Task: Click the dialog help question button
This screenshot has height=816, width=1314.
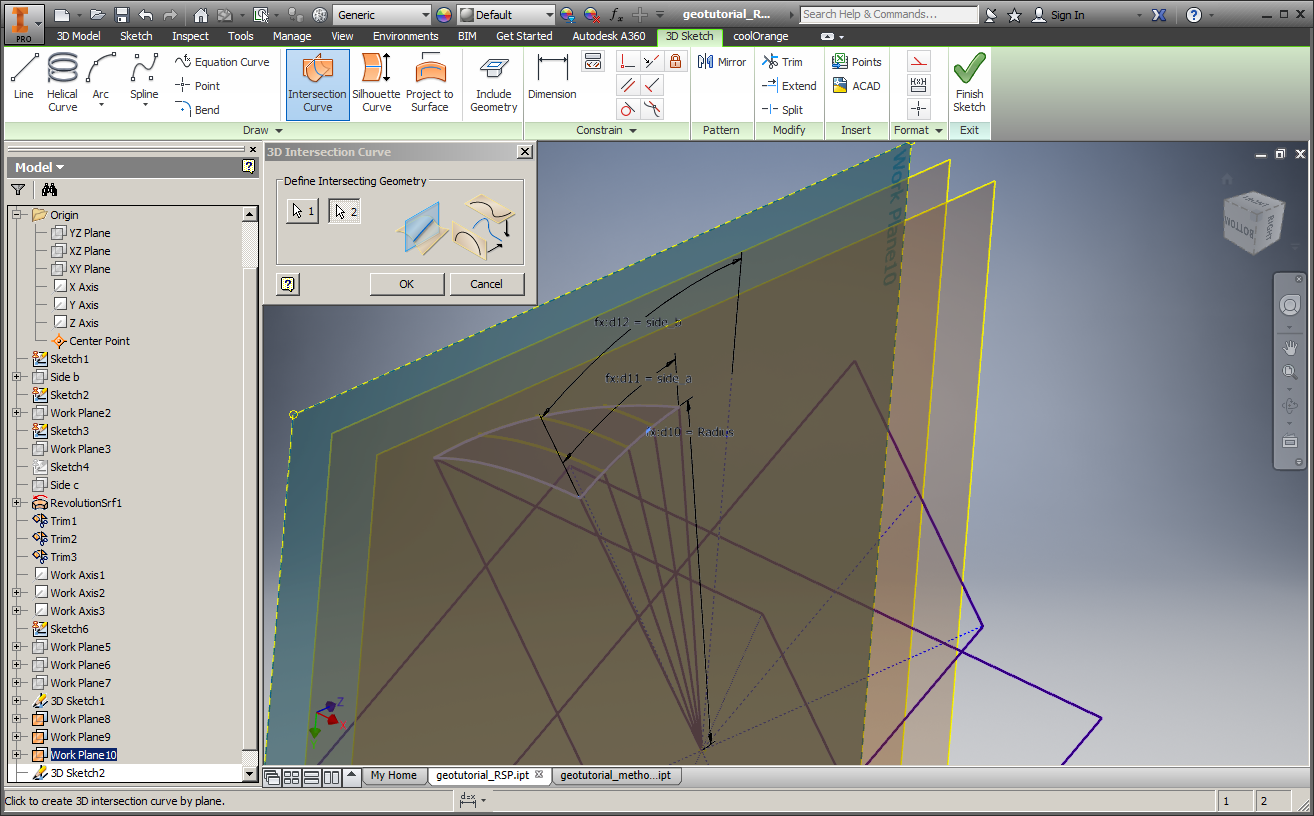Action: click(287, 284)
